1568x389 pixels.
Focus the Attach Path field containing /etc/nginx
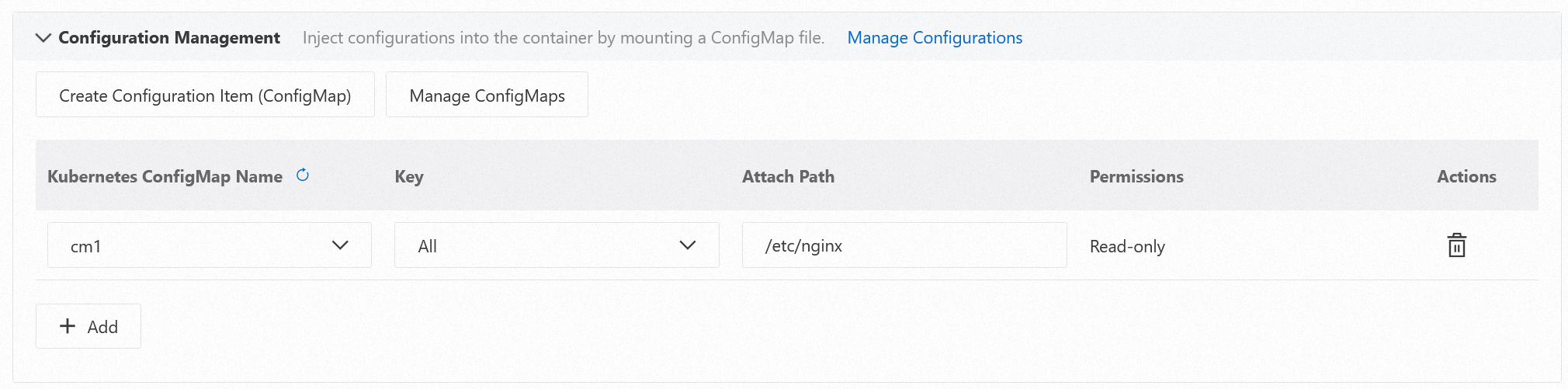(x=904, y=245)
